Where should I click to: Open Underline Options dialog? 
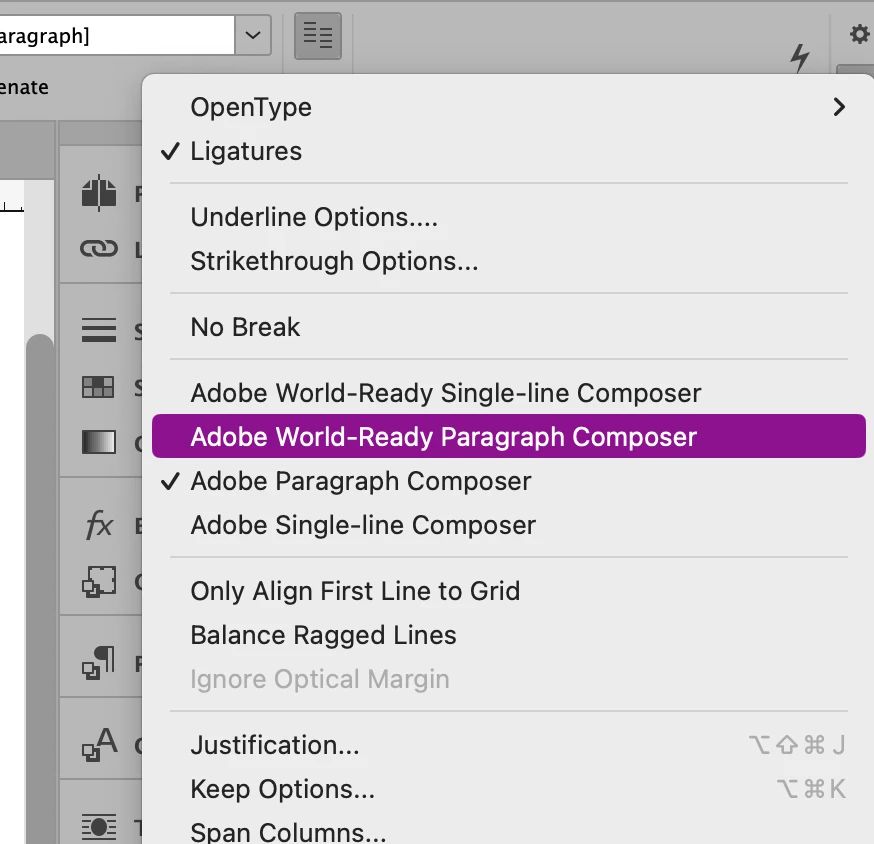pos(508,217)
